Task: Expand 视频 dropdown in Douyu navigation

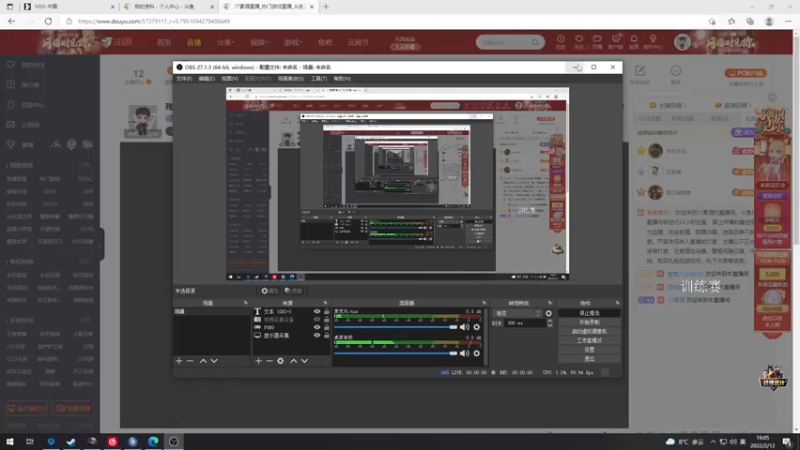Action: (259, 42)
